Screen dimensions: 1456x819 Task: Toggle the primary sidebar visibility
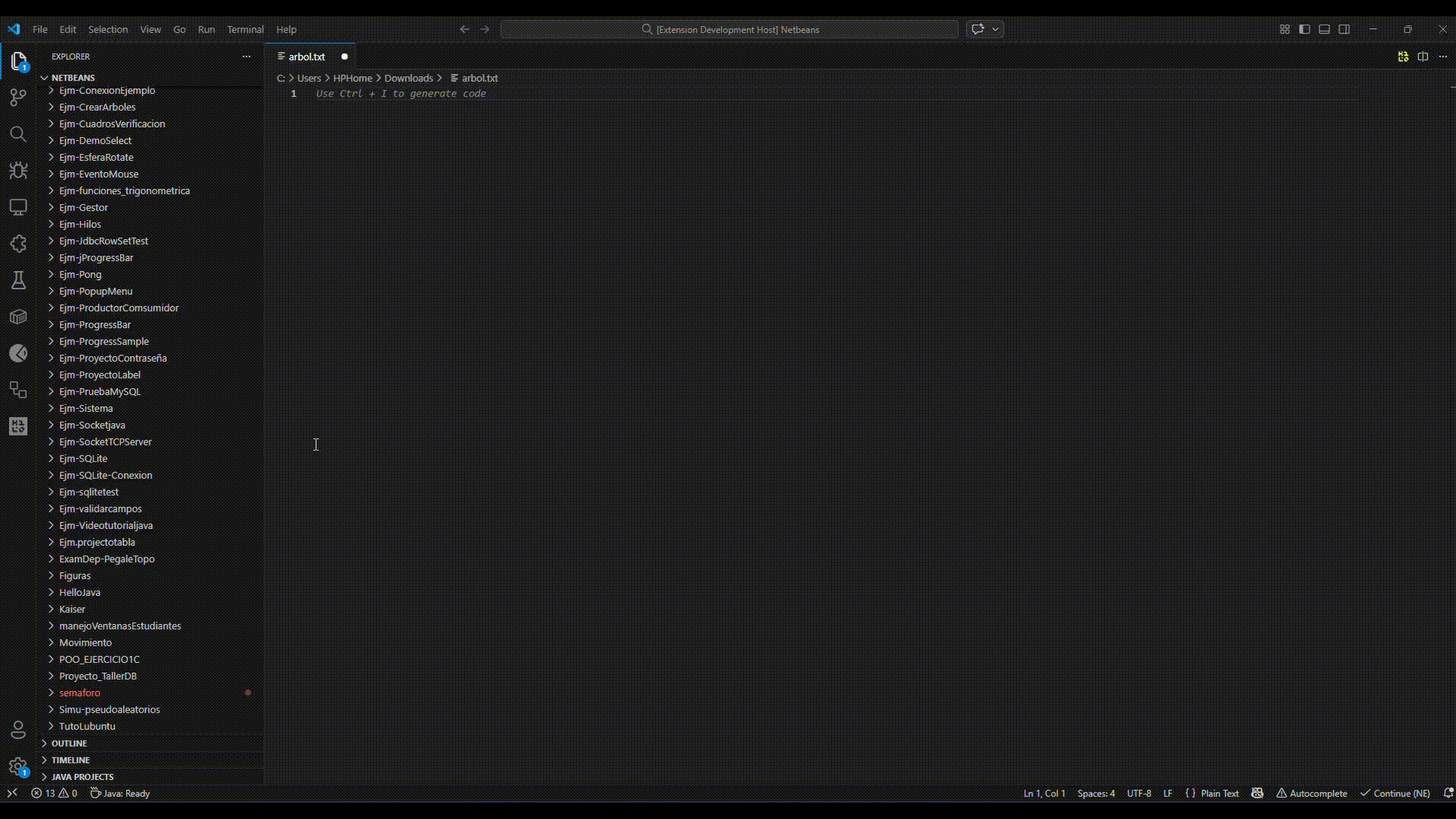(x=1304, y=29)
